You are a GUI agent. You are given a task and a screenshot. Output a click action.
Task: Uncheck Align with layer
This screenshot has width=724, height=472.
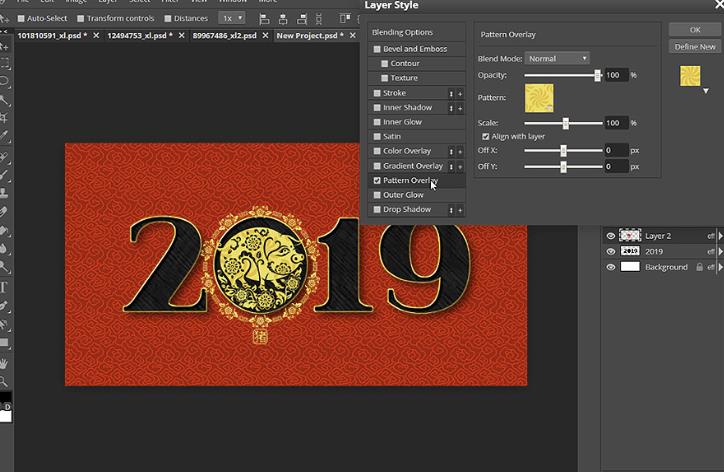(x=485, y=137)
